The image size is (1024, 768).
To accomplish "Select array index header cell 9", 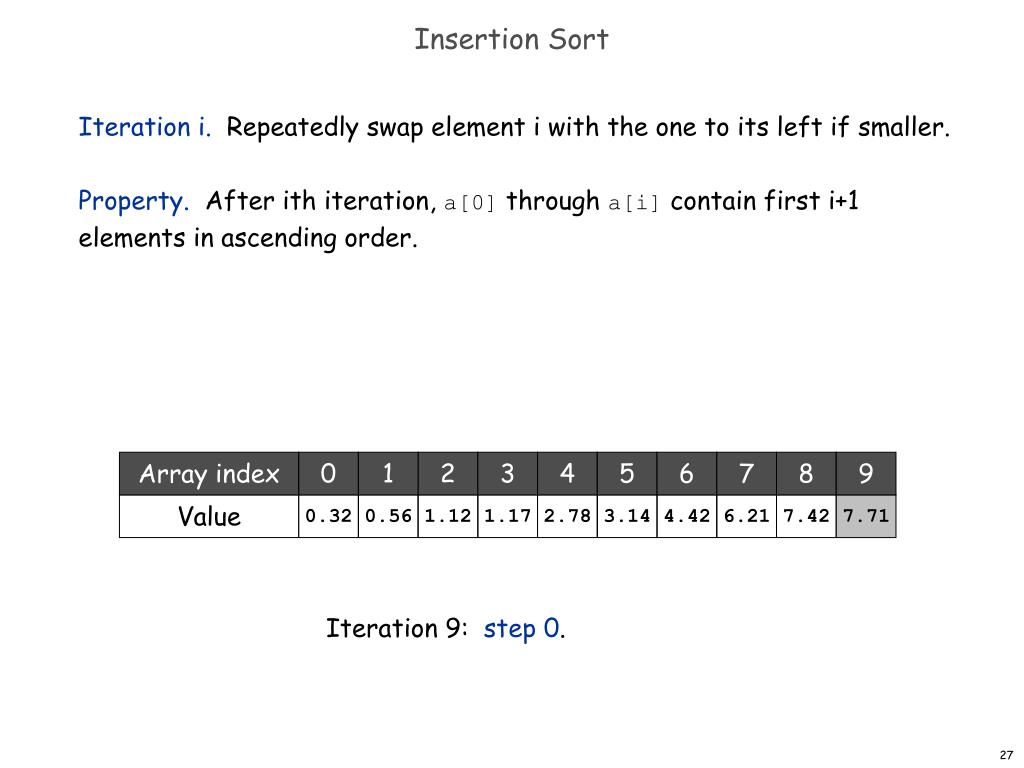I will click(866, 473).
